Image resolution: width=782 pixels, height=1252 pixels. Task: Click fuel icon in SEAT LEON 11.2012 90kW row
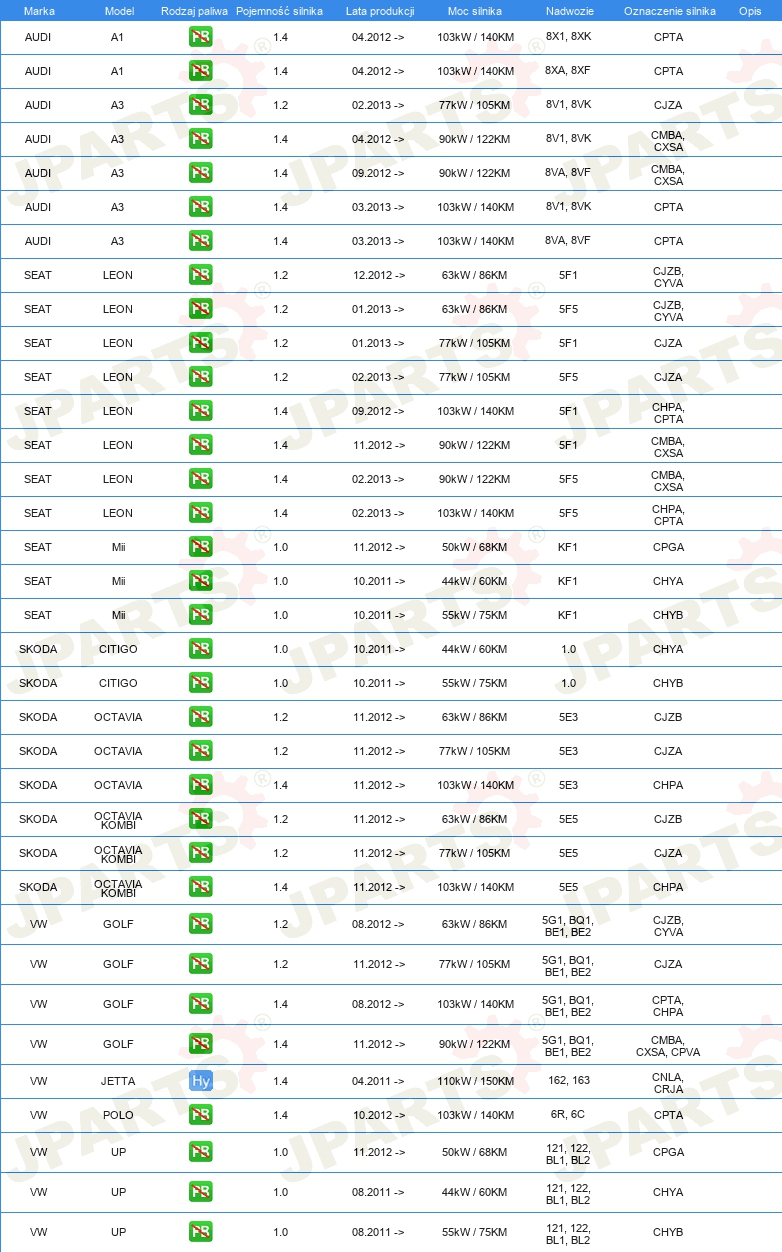click(200, 445)
